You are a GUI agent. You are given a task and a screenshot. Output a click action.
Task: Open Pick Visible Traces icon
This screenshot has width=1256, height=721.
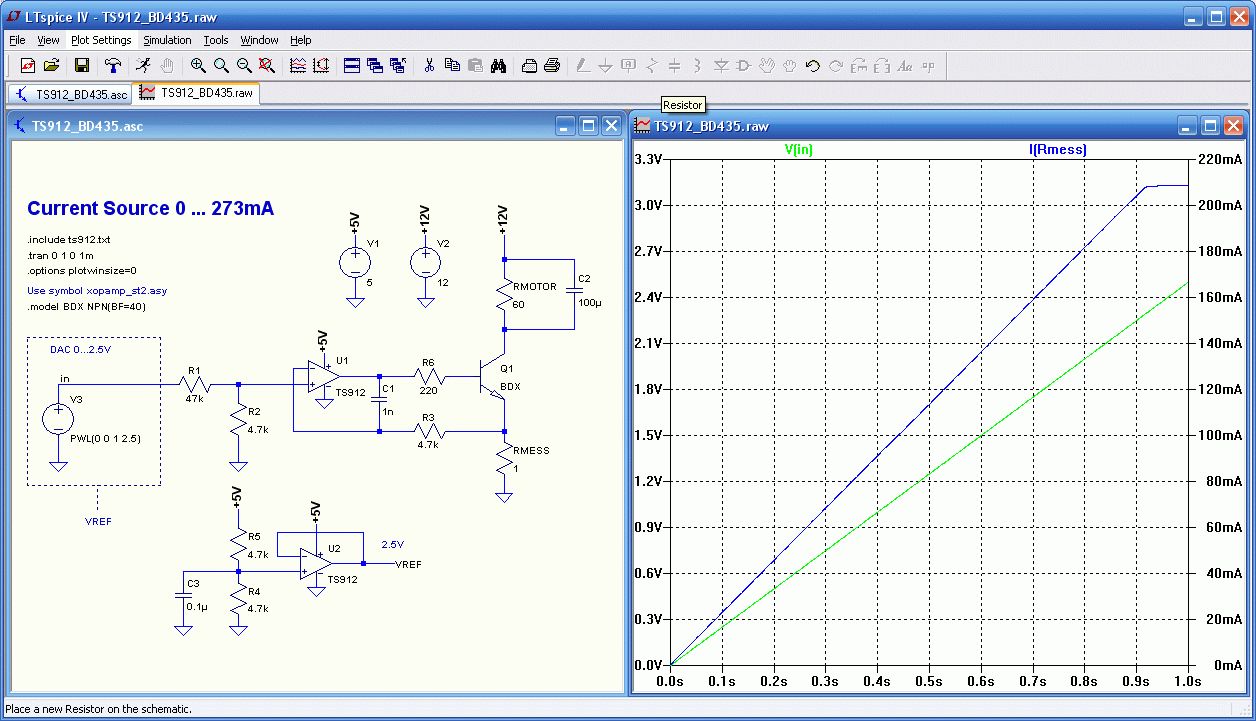tap(298, 66)
